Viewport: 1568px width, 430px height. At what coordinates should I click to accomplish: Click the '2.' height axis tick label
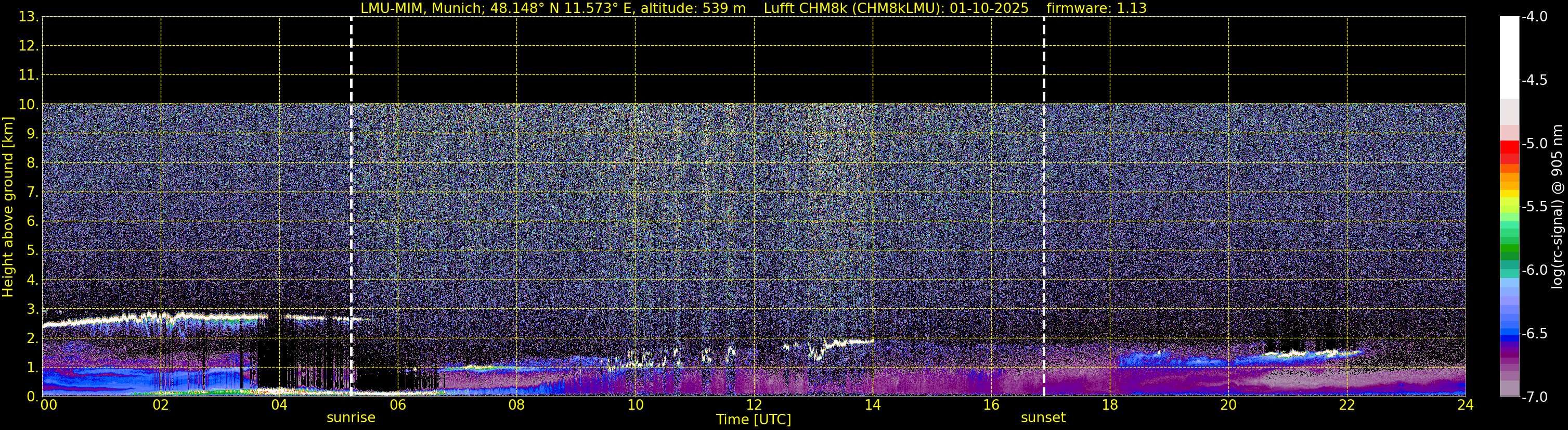click(32, 339)
